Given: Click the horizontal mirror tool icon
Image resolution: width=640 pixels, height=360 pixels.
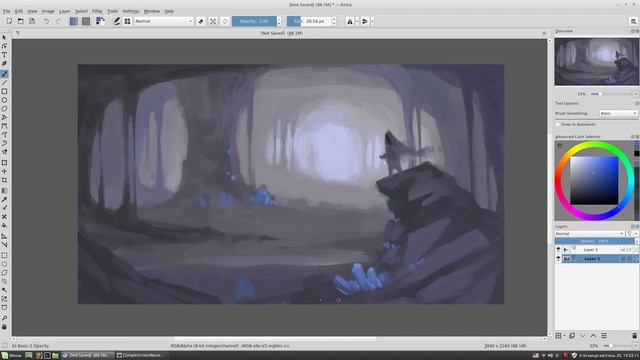Looking at the screenshot, I should (350, 21).
